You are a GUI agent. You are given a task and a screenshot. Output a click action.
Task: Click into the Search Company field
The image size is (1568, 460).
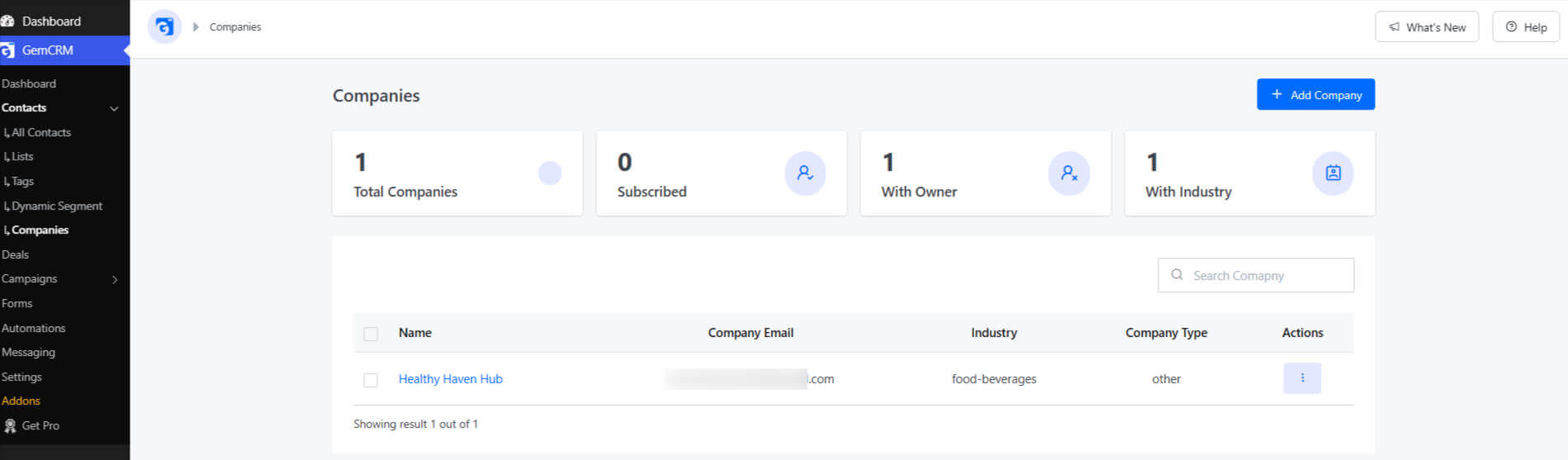coord(1256,275)
